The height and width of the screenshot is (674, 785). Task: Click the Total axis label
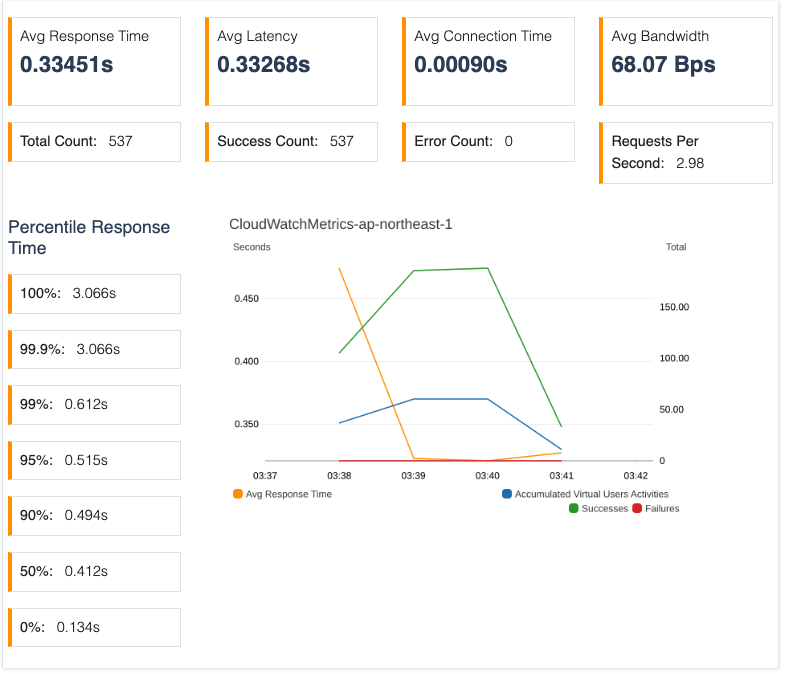(676, 247)
